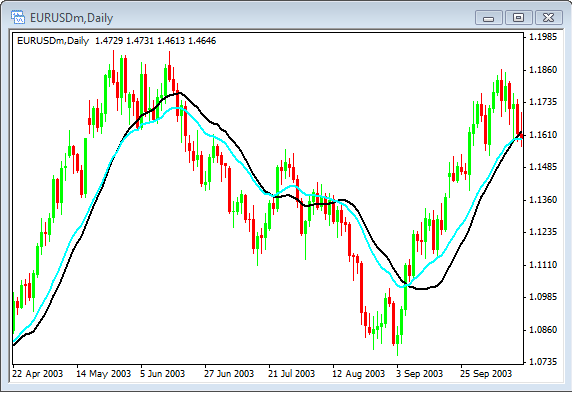Viewport: 572px width, 394px height.
Task: Click the 1.1485 price label
Action: pos(543,167)
